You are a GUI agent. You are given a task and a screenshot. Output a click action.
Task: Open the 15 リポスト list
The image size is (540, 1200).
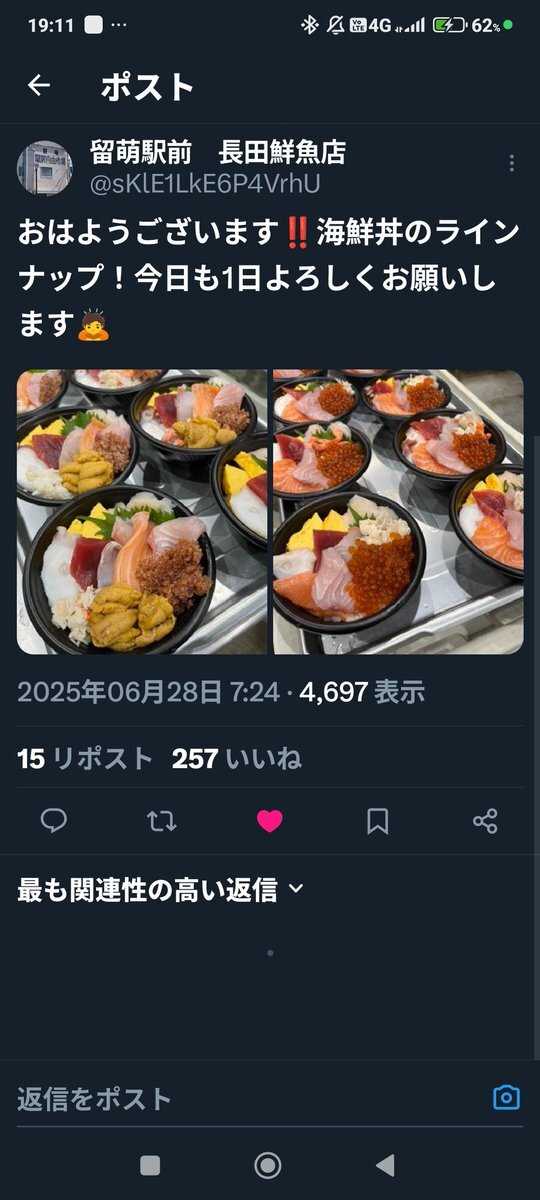(x=85, y=759)
